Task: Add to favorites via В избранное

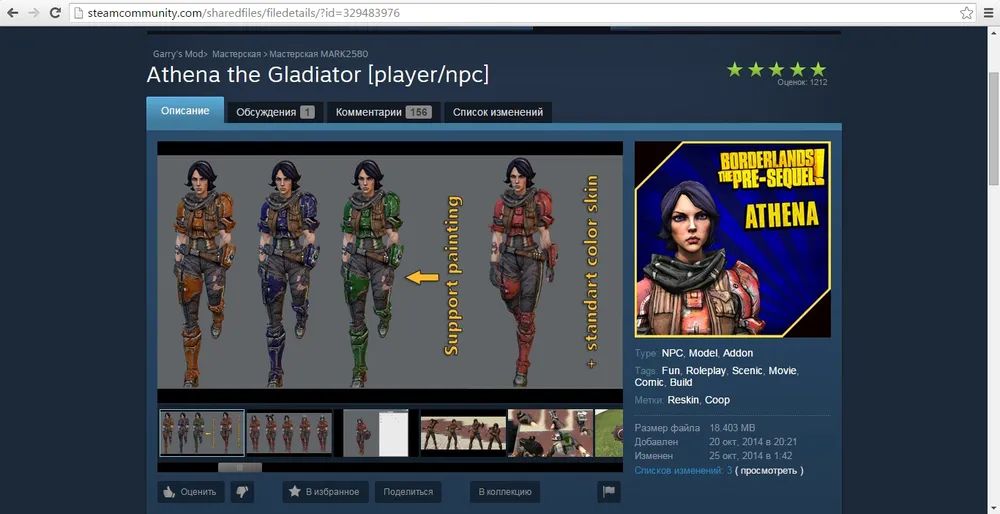Action: [325, 492]
